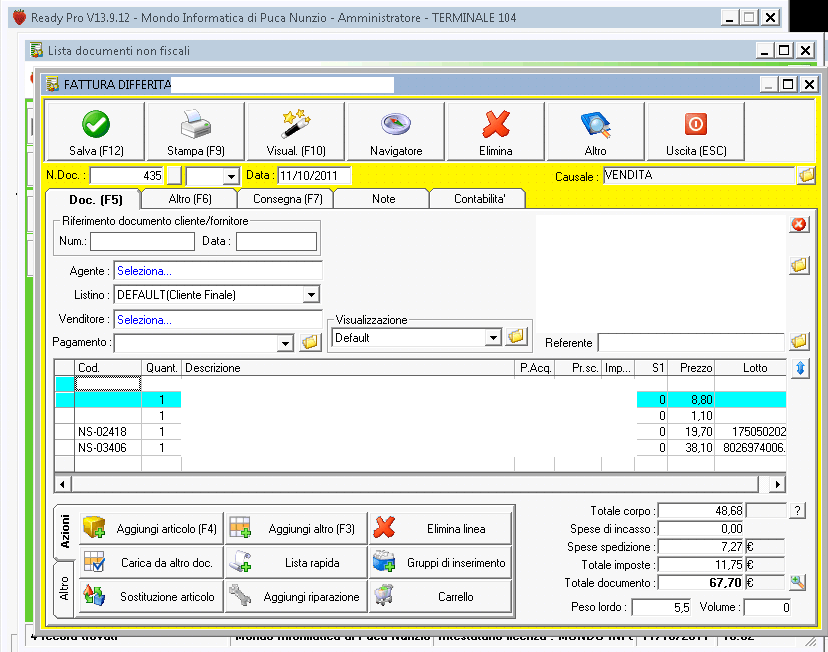
Task: Select the Agente Seleziona... link
Action: (x=144, y=271)
